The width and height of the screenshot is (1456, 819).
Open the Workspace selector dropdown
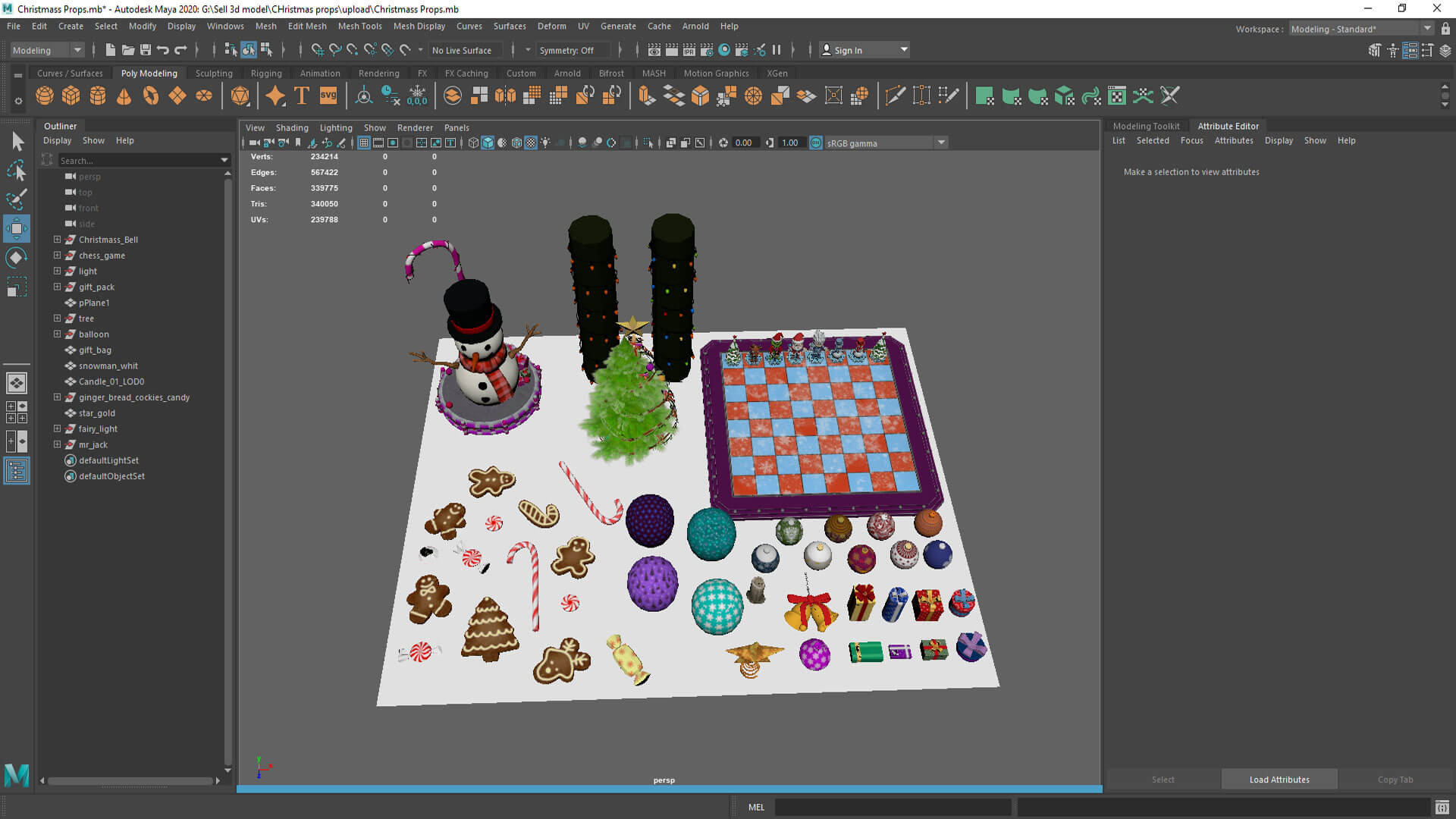coord(1360,29)
